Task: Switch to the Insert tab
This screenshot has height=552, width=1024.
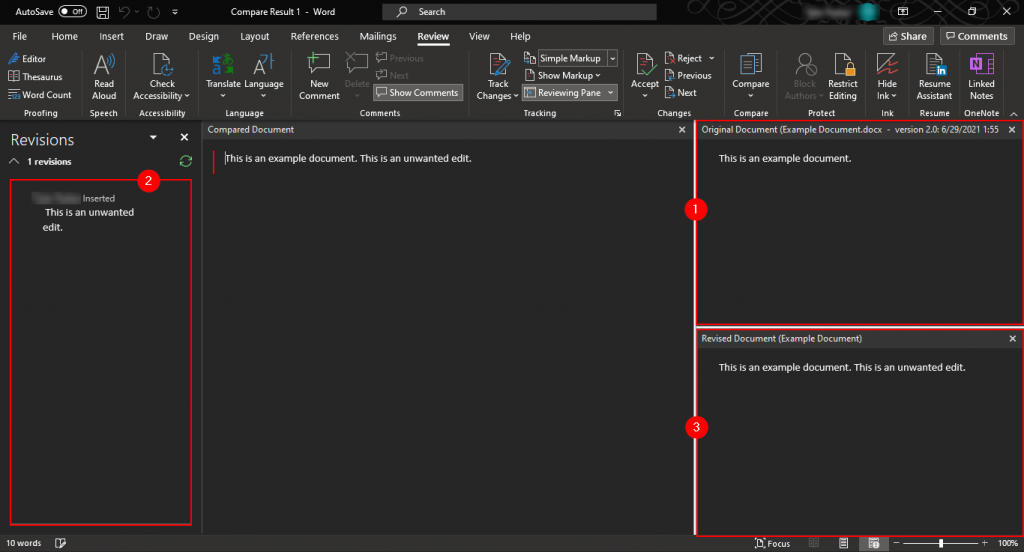Action: [x=111, y=37]
